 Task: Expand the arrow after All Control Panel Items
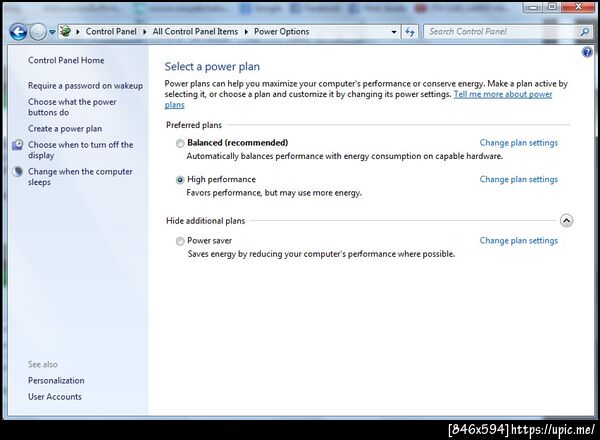coord(246,32)
